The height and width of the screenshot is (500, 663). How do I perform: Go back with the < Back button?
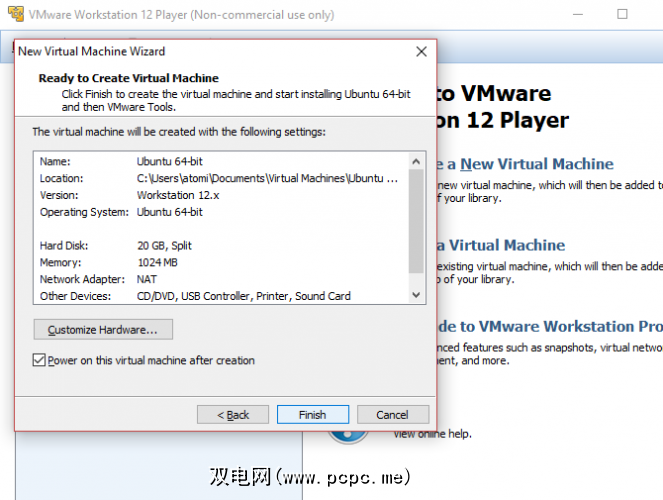(233, 415)
